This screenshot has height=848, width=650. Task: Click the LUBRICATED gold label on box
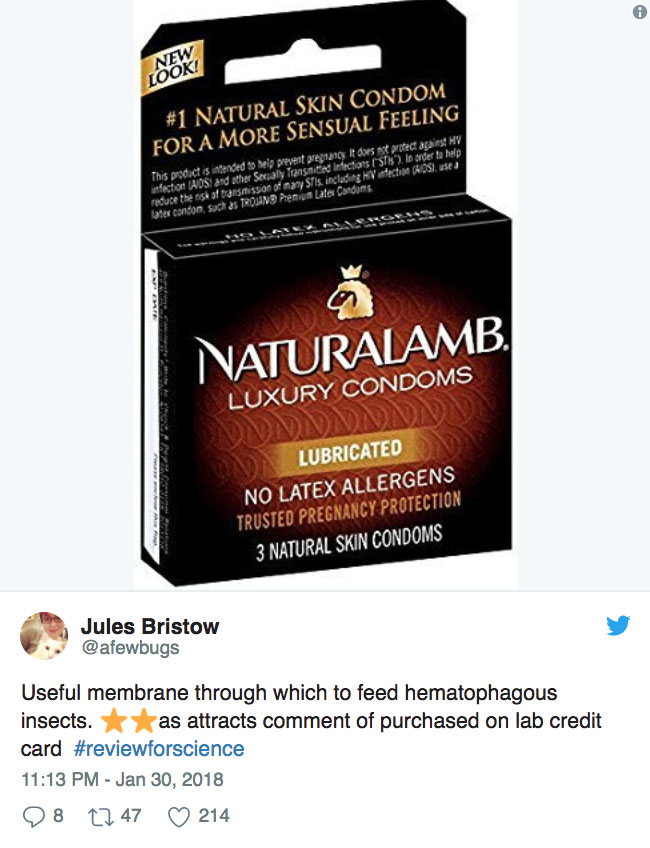pos(350,453)
